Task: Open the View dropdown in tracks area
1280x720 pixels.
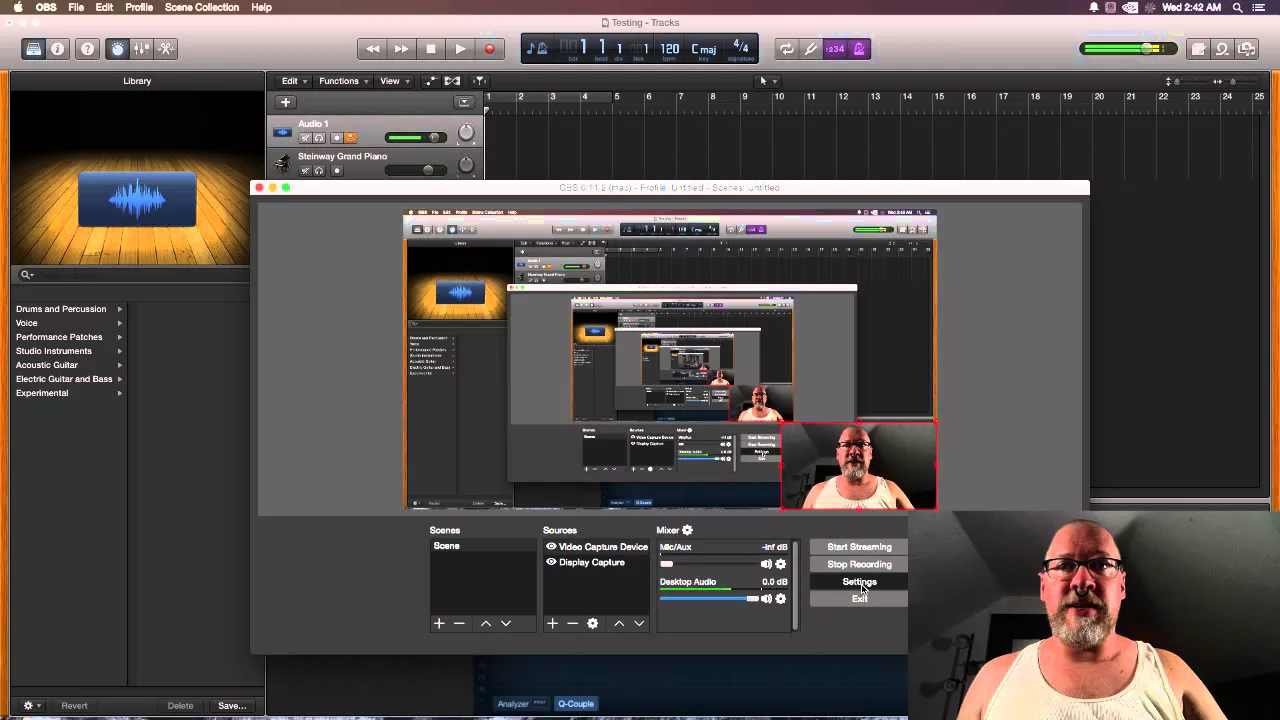Action: 394,81
